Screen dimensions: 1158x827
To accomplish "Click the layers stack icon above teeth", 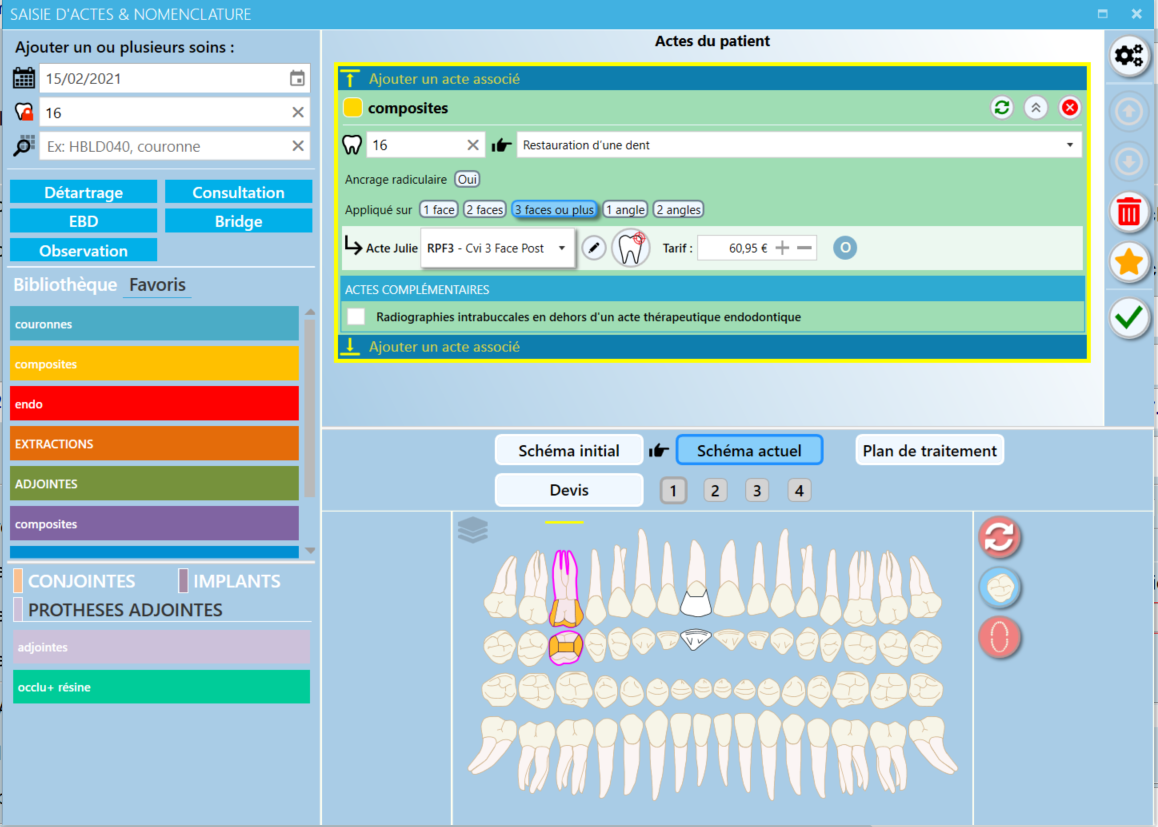I will pos(473,529).
